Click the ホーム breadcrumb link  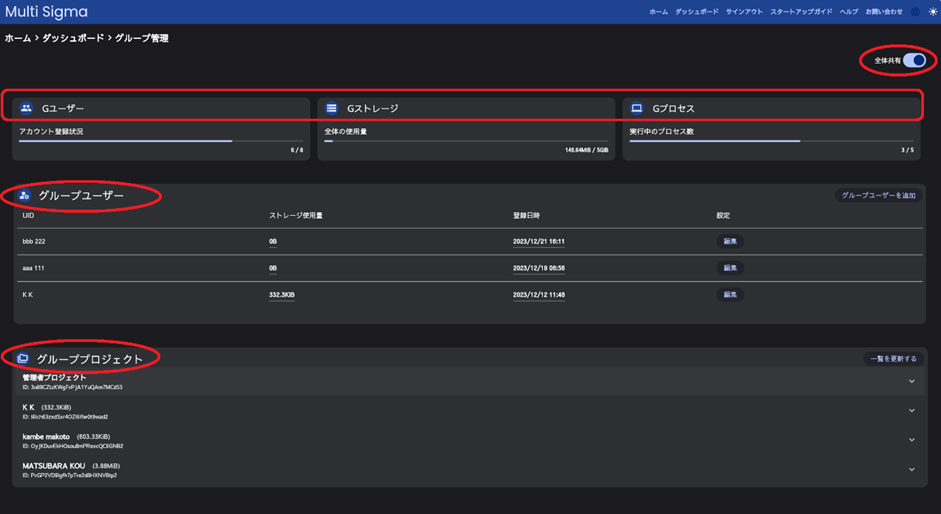(18, 38)
